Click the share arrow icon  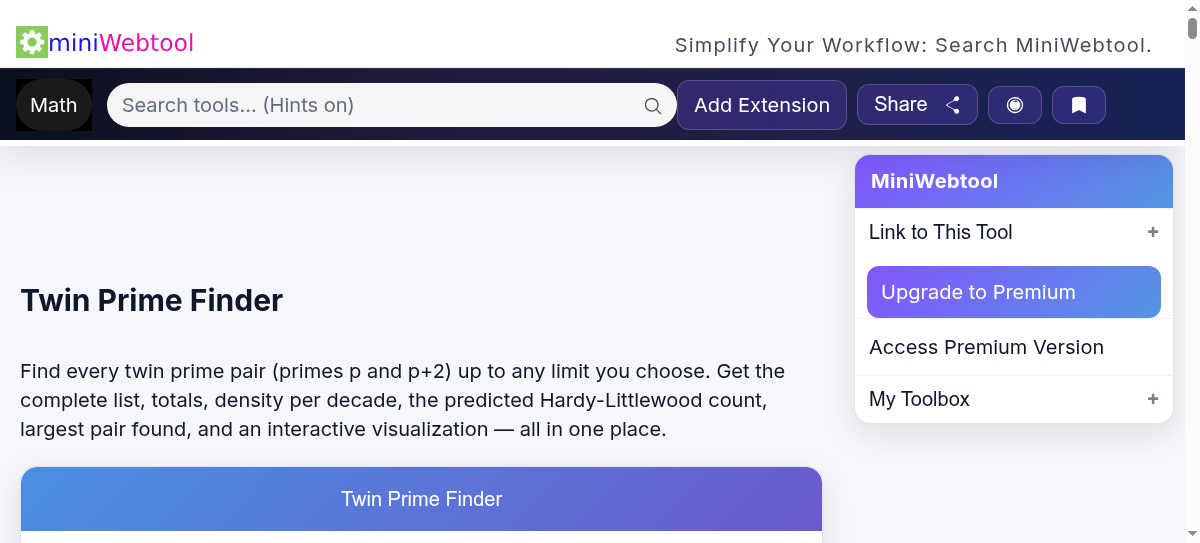pyautogui.click(x=953, y=105)
